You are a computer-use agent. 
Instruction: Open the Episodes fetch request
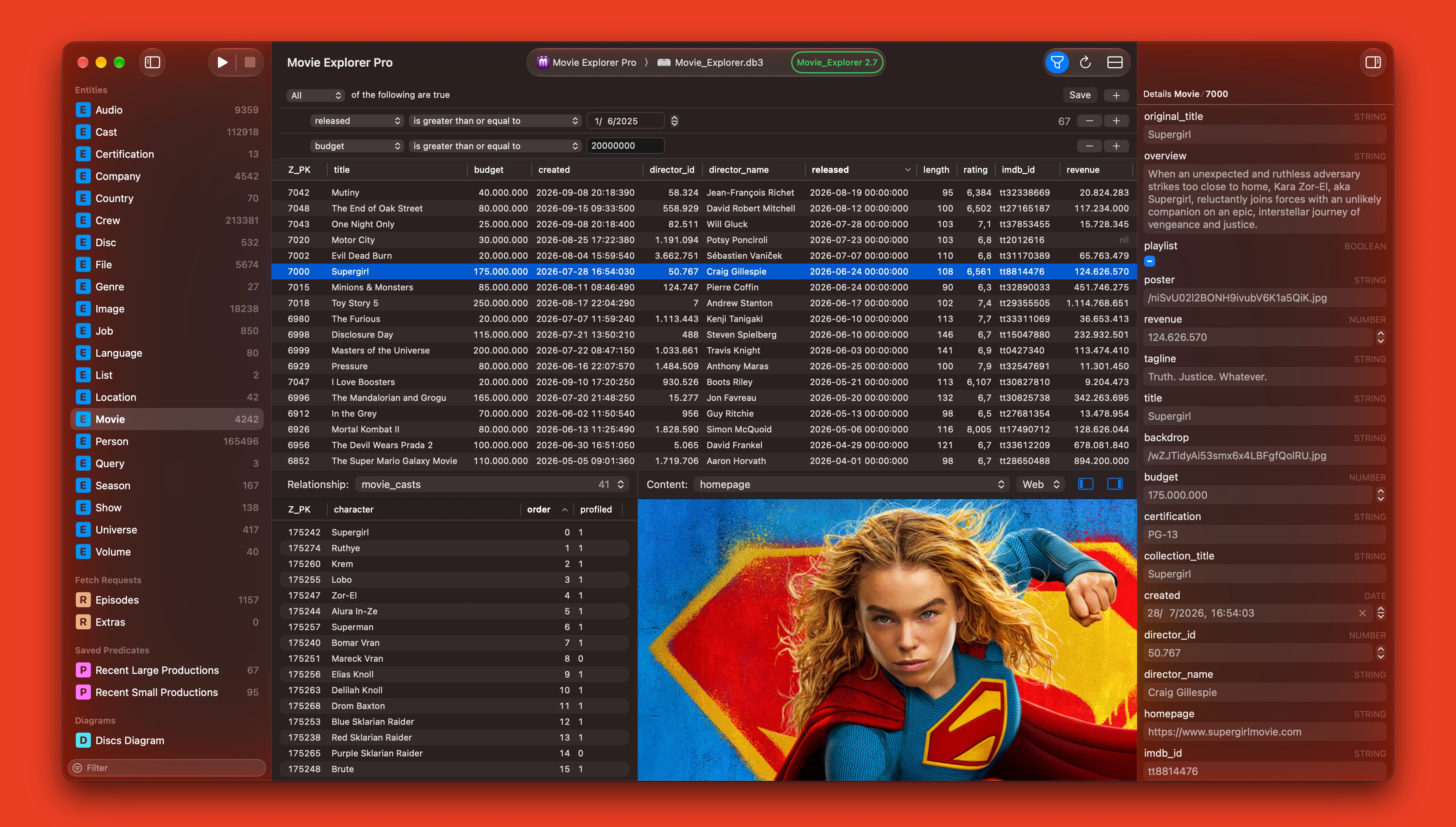pos(167,600)
